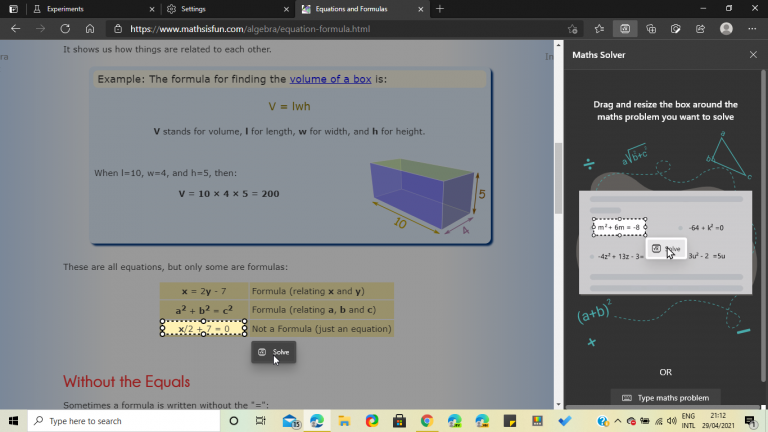768x432 pixels.
Task: Refresh the current page
Action: coord(65,29)
